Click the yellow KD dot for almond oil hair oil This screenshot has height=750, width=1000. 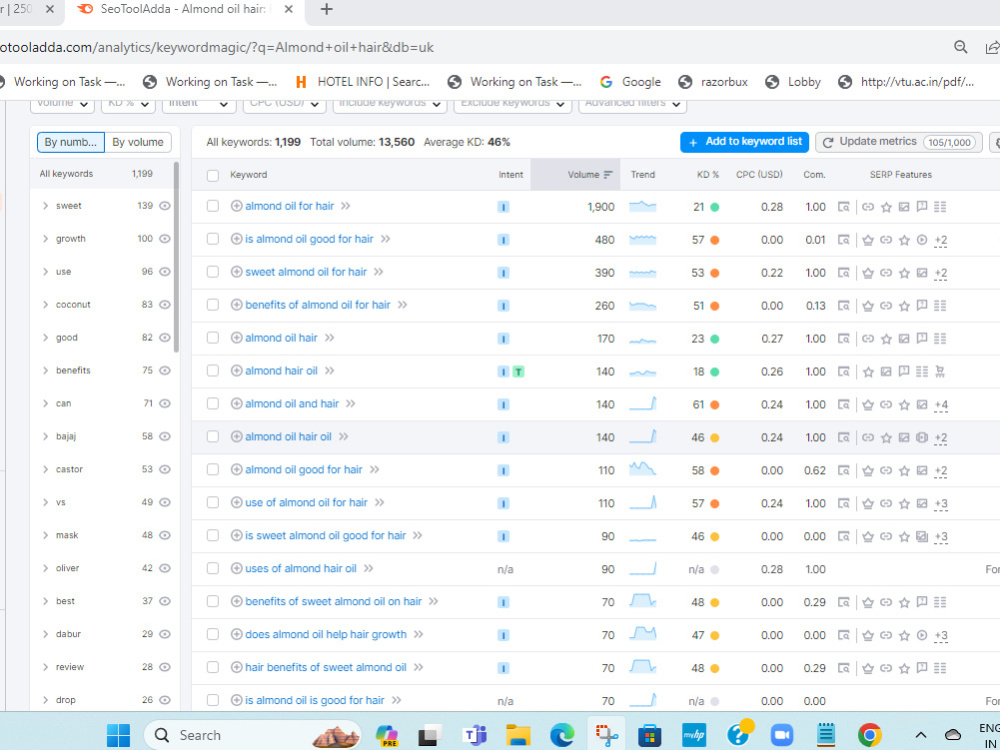[715, 438]
